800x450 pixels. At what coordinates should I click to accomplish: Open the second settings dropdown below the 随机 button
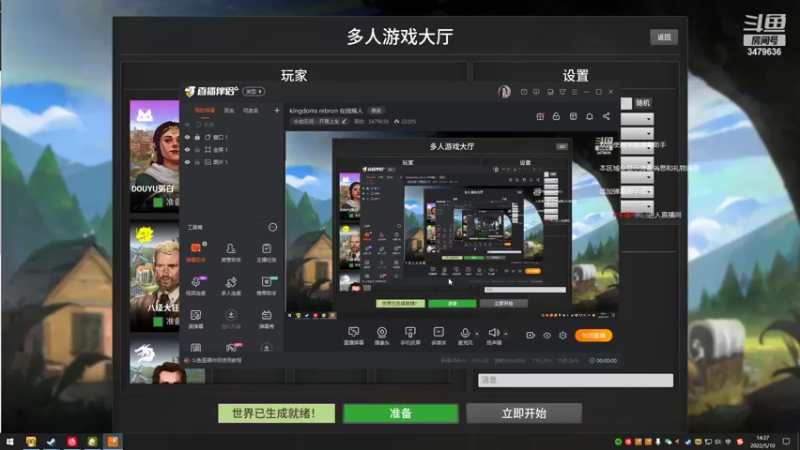point(637,134)
